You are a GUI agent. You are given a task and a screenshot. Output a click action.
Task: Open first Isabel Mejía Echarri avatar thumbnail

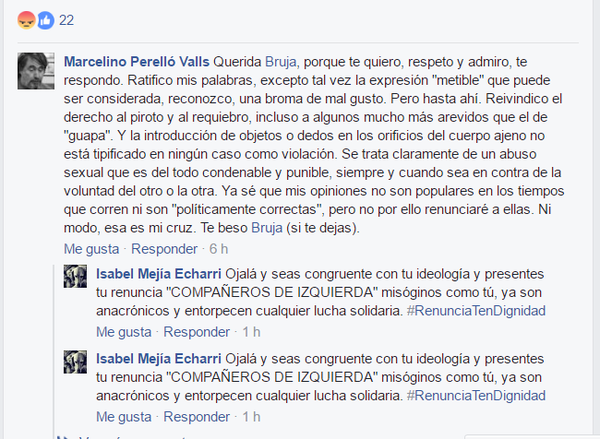[75, 276]
